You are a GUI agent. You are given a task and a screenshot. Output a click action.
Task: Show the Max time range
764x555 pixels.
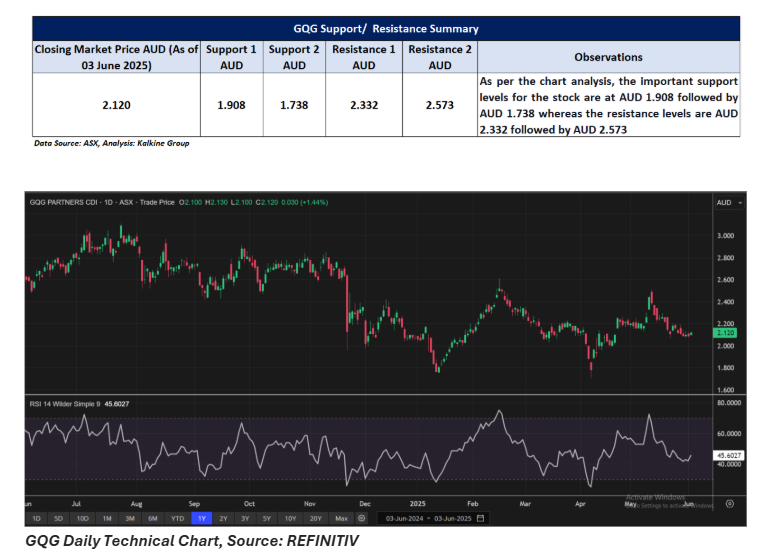pos(341,518)
